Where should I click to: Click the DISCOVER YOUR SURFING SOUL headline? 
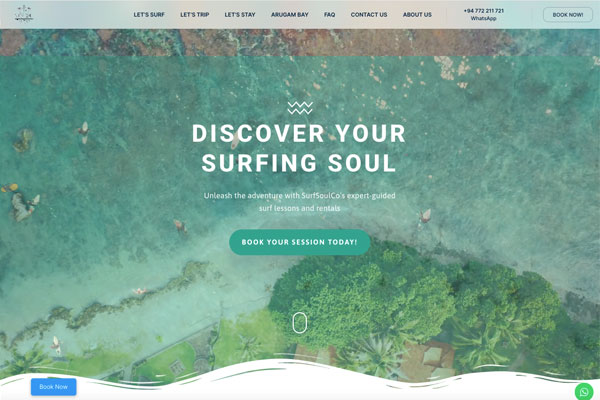pos(299,148)
